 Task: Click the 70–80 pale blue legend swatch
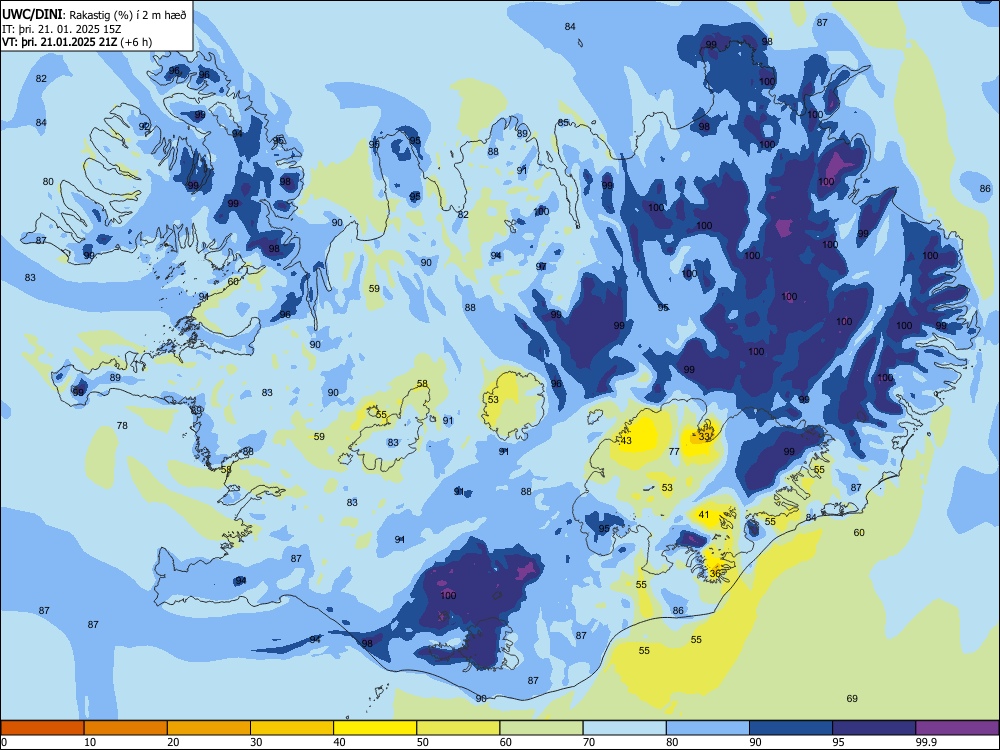624,728
